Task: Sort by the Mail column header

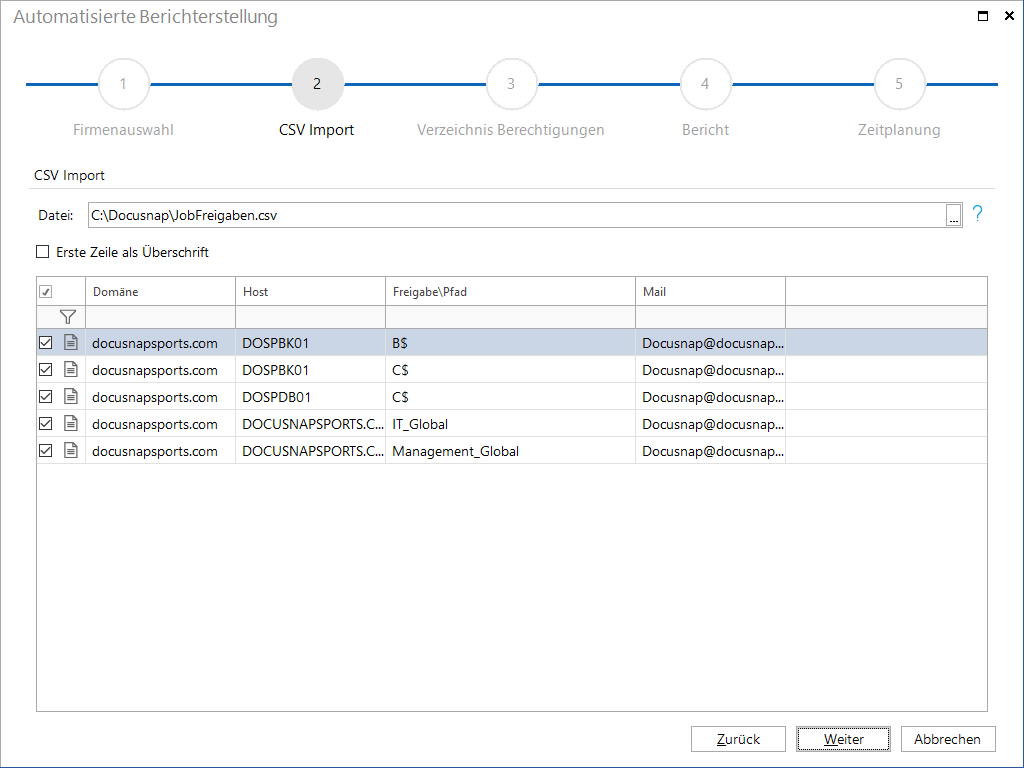Action: point(711,291)
